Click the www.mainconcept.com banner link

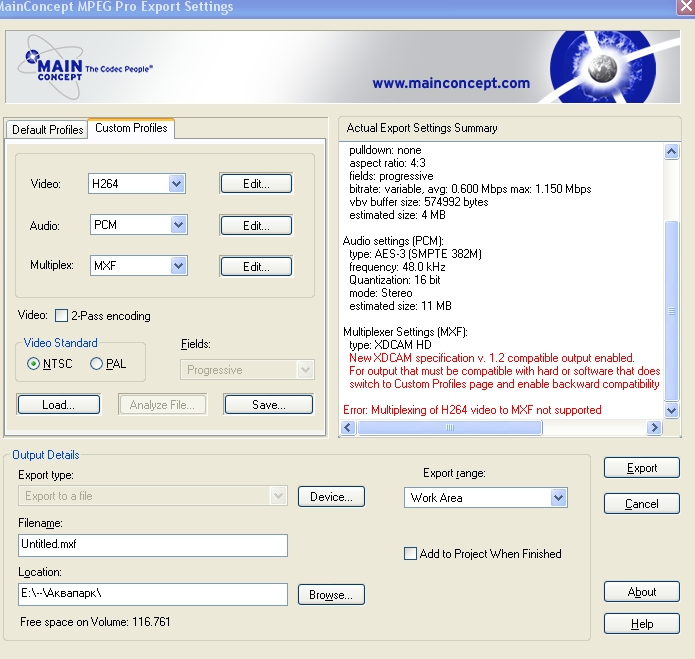451,83
